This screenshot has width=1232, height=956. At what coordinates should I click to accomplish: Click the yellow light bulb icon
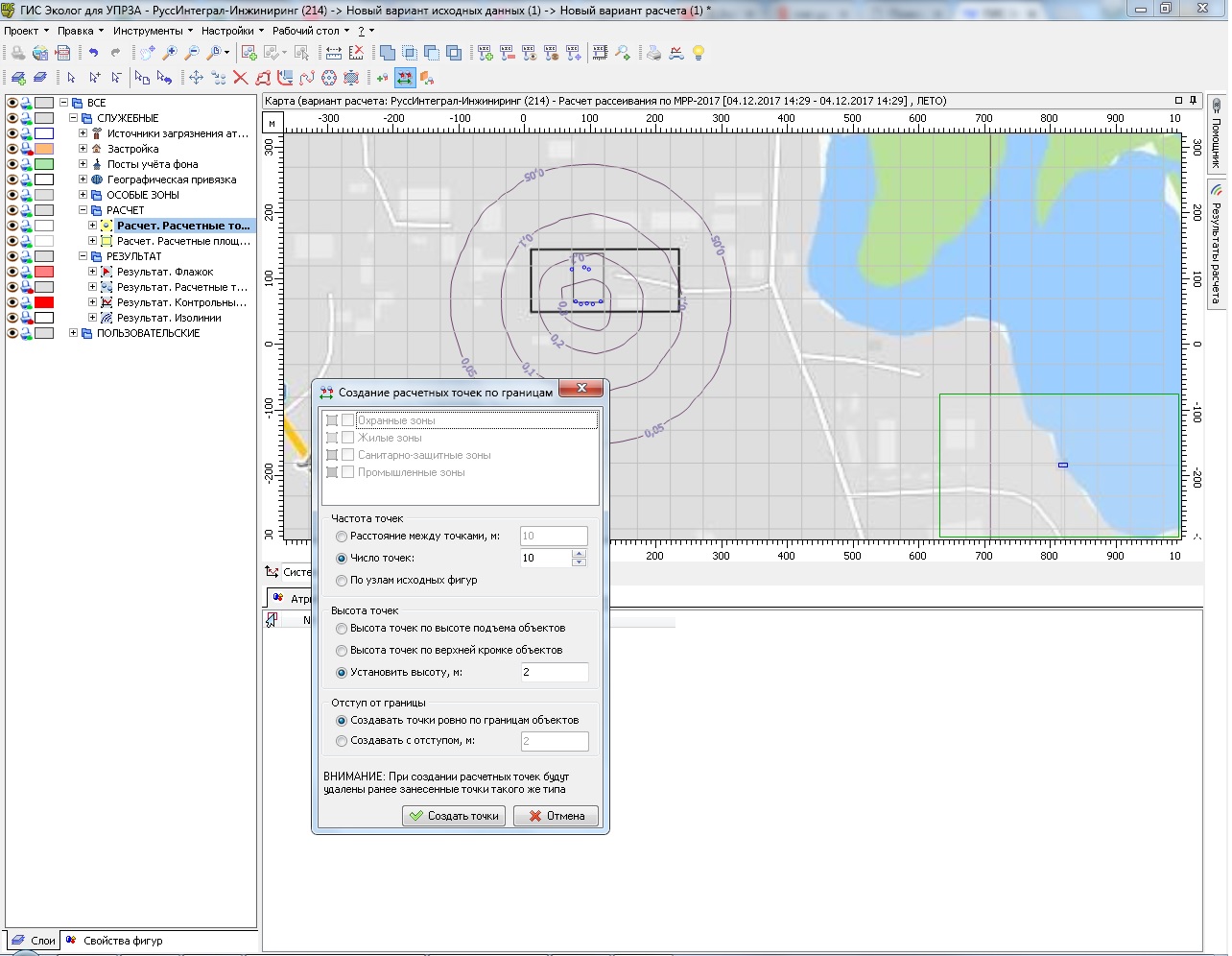(699, 54)
